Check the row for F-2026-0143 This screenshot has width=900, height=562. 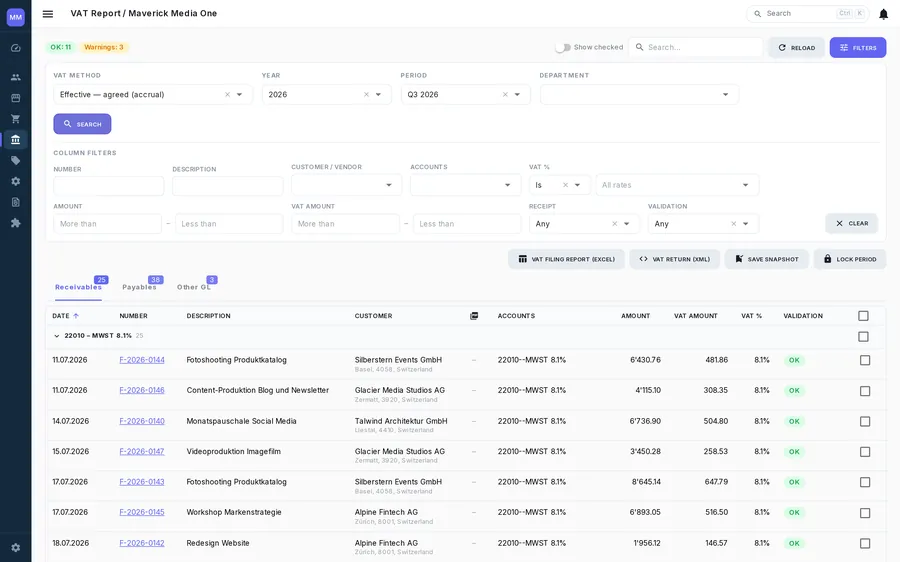click(x=865, y=482)
